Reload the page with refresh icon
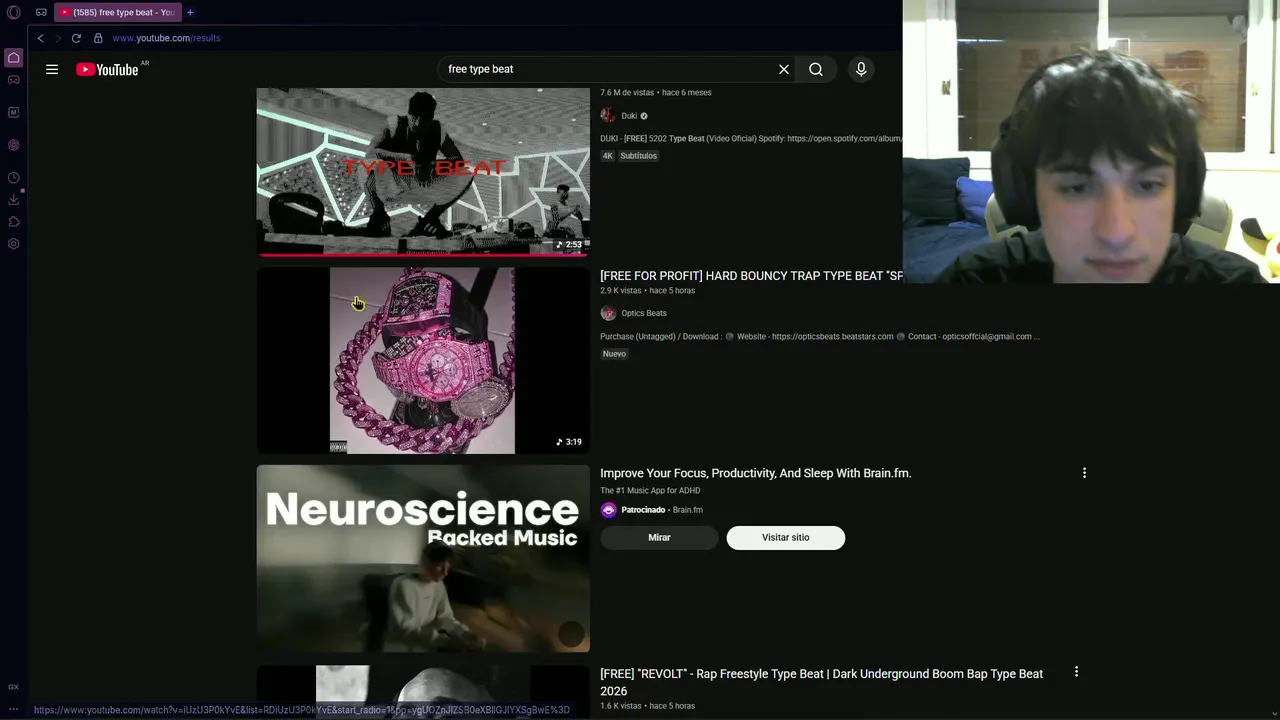The image size is (1280, 720). [x=76, y=38]
